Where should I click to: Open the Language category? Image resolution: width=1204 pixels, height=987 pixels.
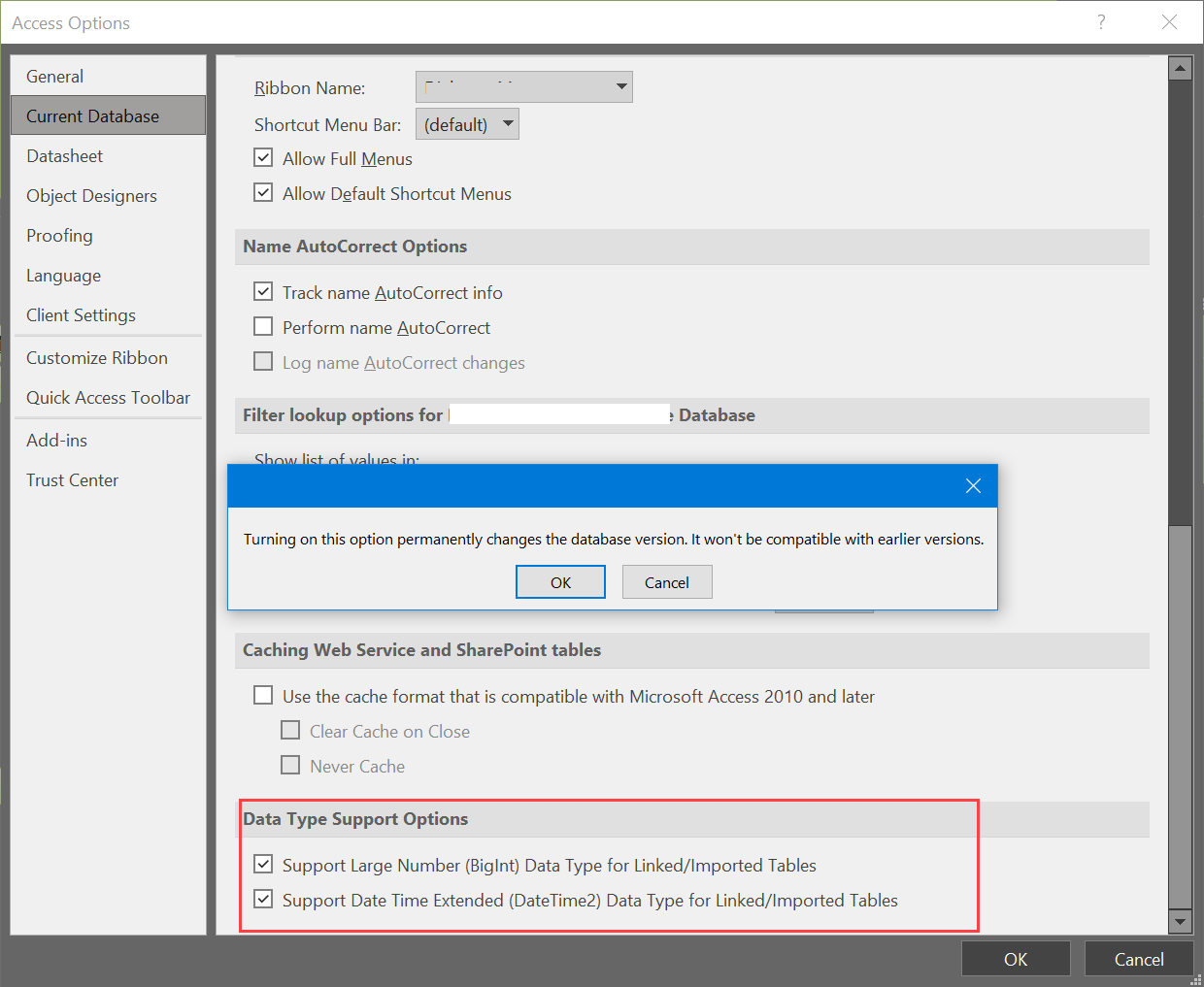tap(108, 275)
